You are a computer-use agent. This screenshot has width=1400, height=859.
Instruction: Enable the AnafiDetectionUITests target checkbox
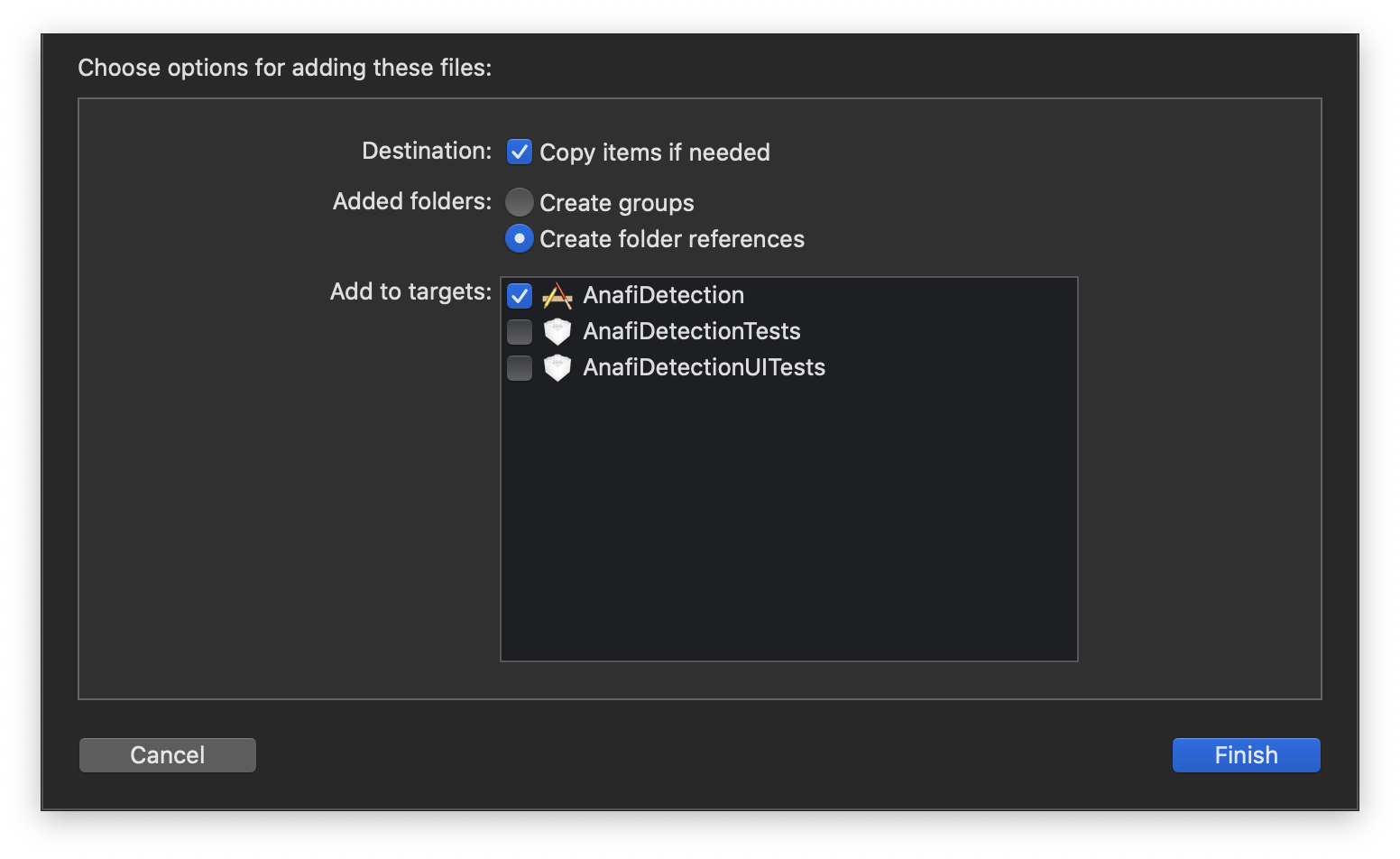point(520,368)
